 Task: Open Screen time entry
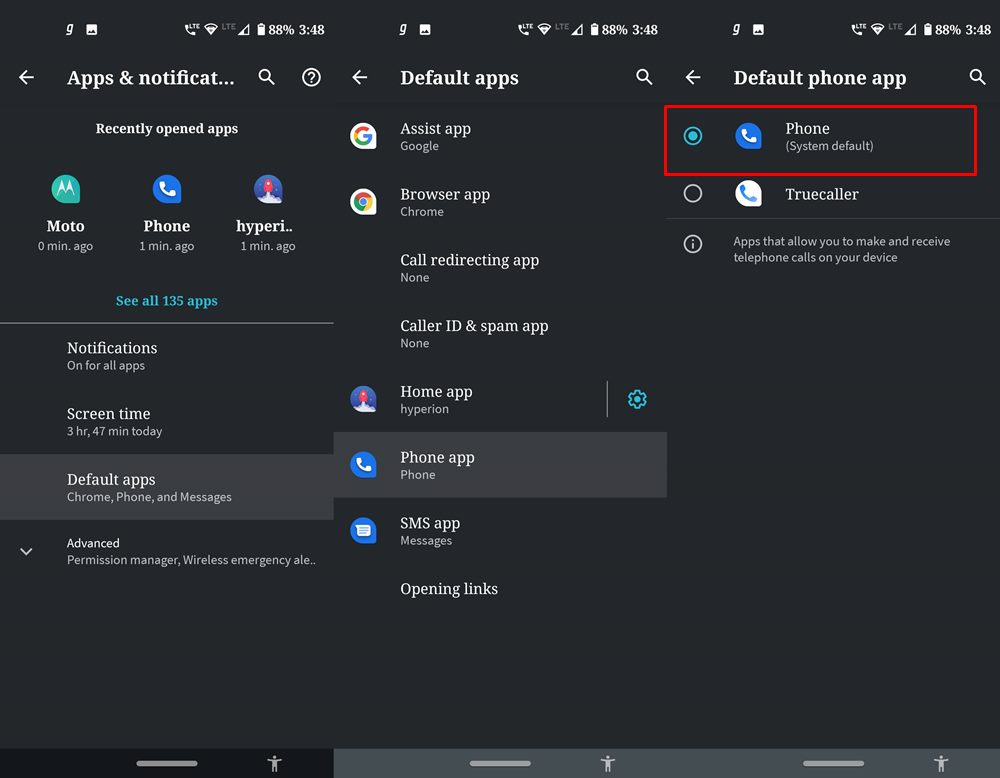click(166, 422)
